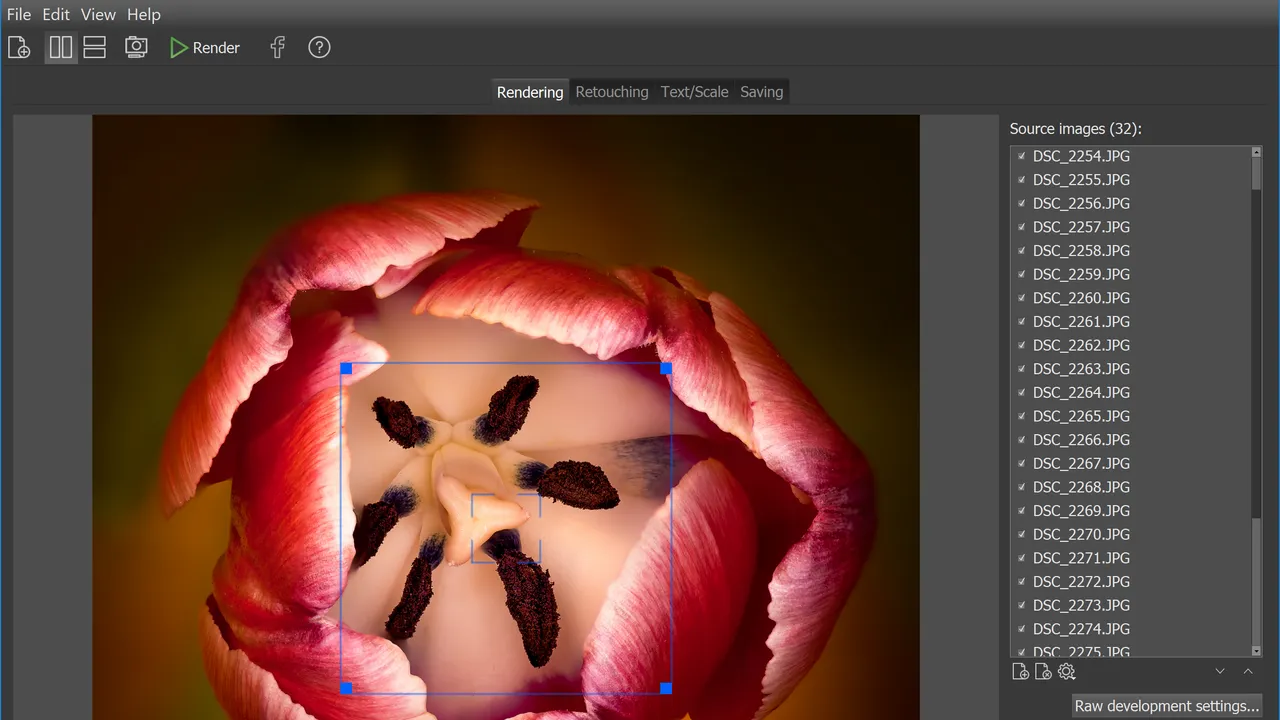Click the remove source image icon below list
This screenshot has width=1280, height=720.
pos(1043,672)
